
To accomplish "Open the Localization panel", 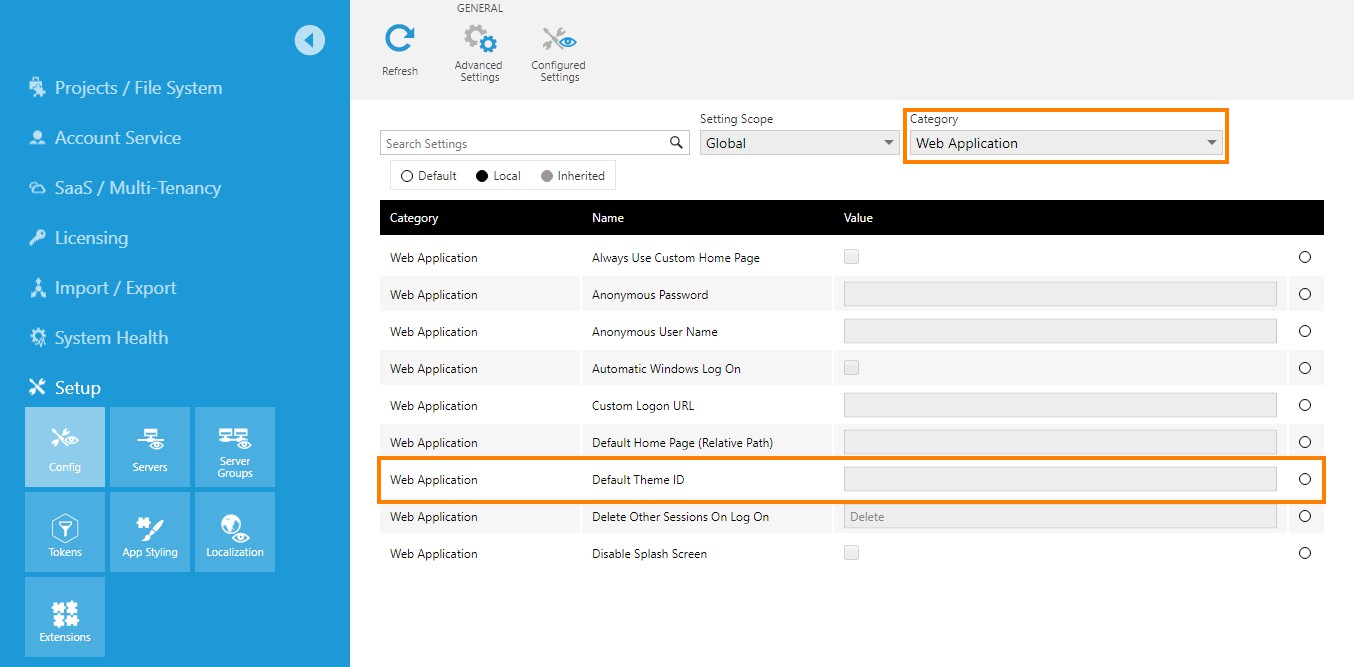I will pyautogui.click(x=234, y=531).
